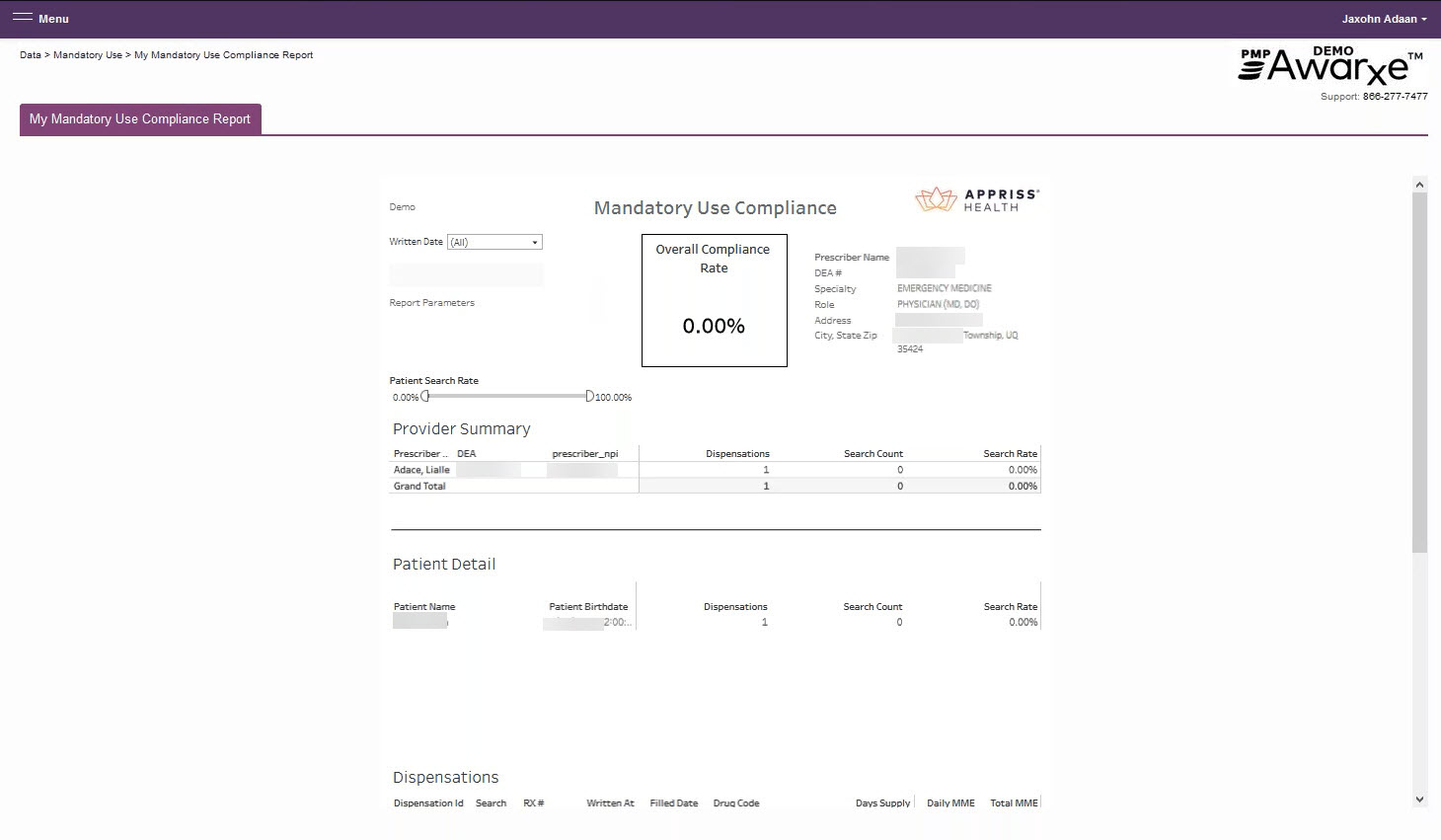Click the scrollbar up arrow
The width and height of the screenshot is (1441, 840).
[1419, 185]
